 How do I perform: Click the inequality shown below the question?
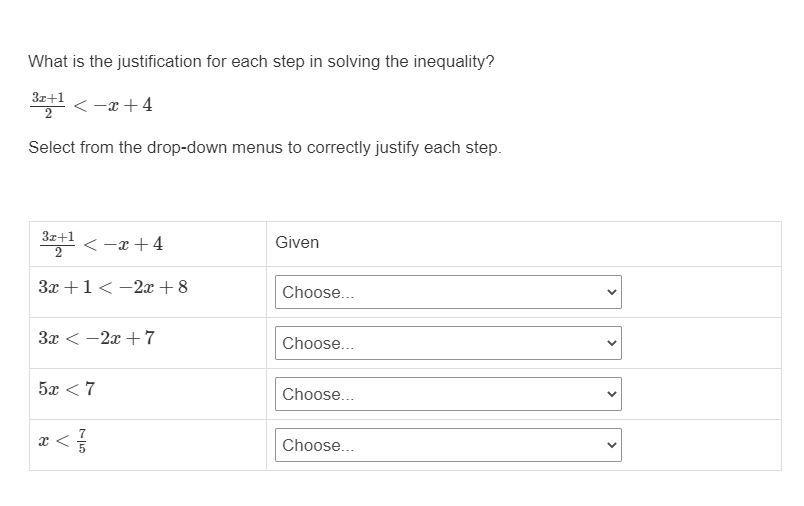click(91, 104)
